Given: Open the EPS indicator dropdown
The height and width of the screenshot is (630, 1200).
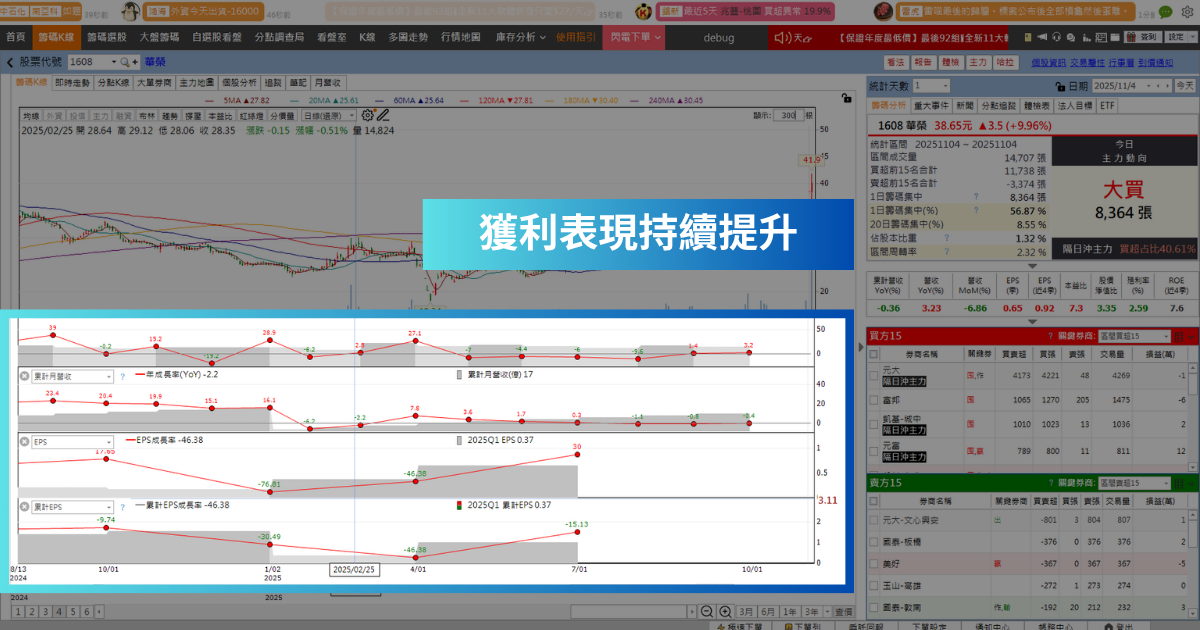Looking at the screenshot, I should tap(72, 441).
